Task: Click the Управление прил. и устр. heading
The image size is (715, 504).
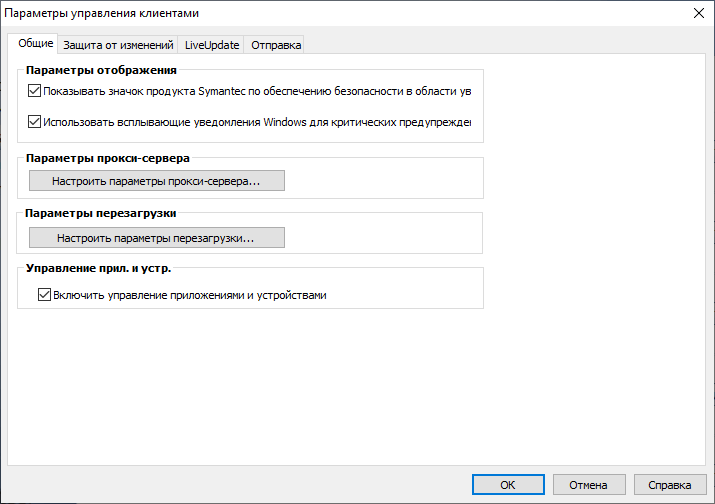Action: 99,268
